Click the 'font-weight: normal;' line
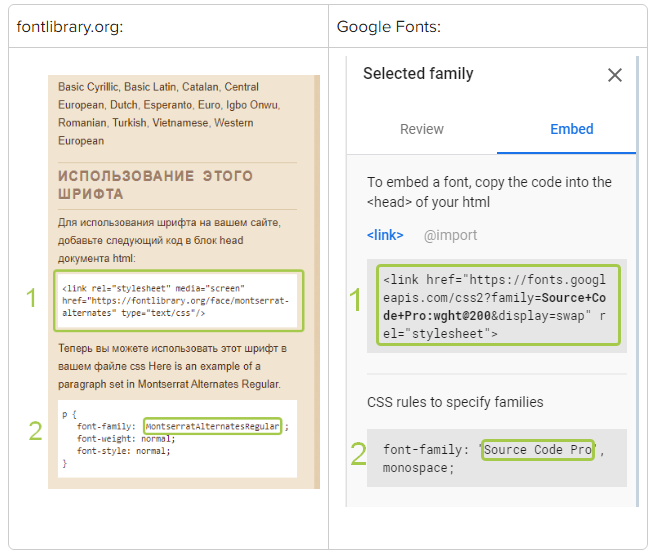Viewport: 657px width, 555px height. click(126, 439)
